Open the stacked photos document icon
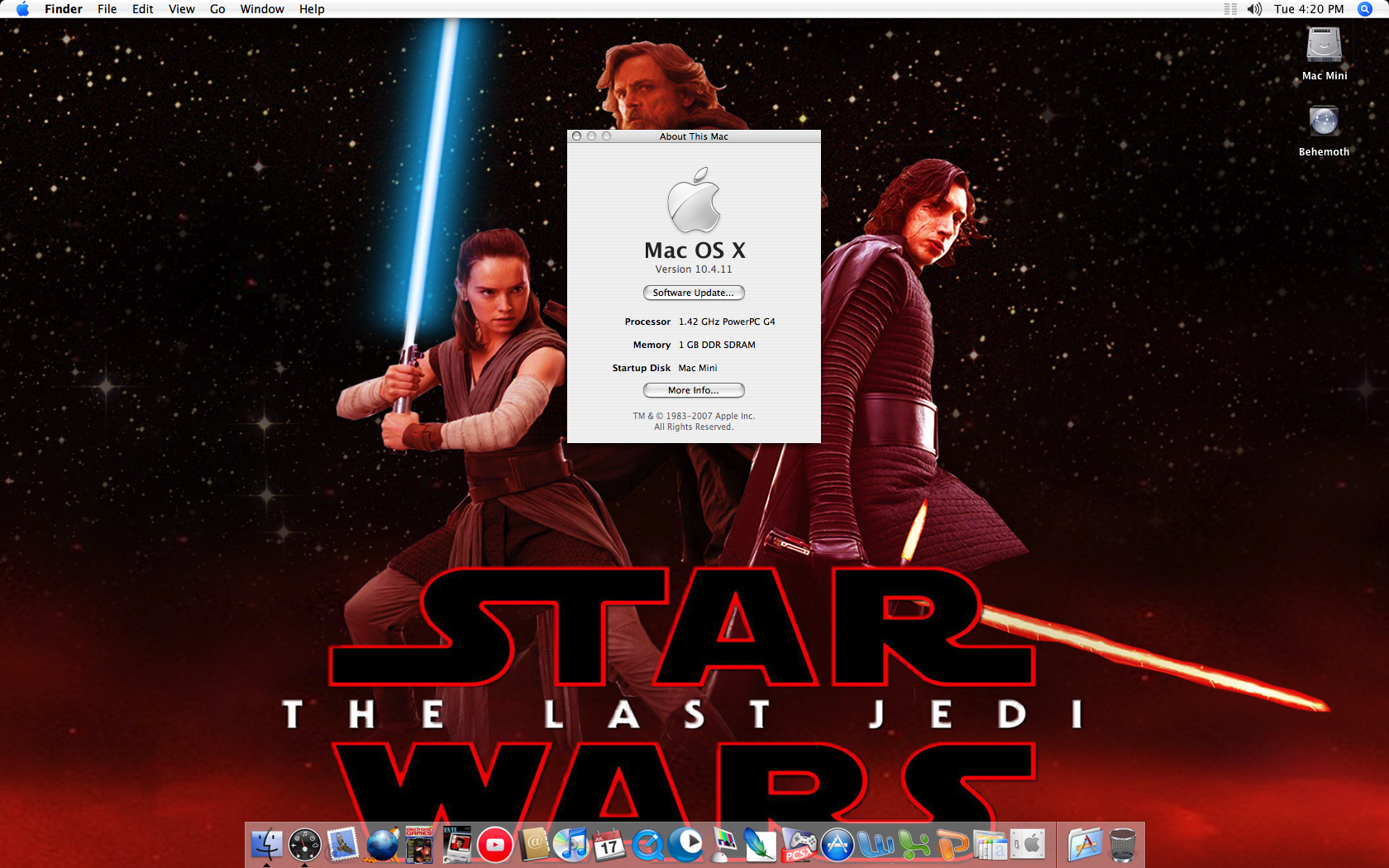 [x=990, y=844]
